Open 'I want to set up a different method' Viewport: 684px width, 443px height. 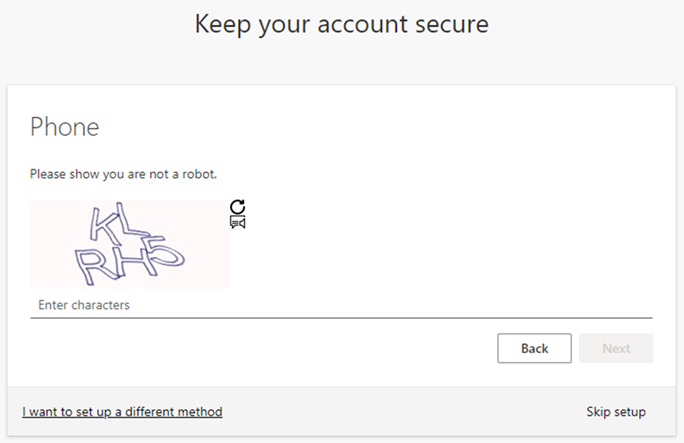click(x=122, y=412)
